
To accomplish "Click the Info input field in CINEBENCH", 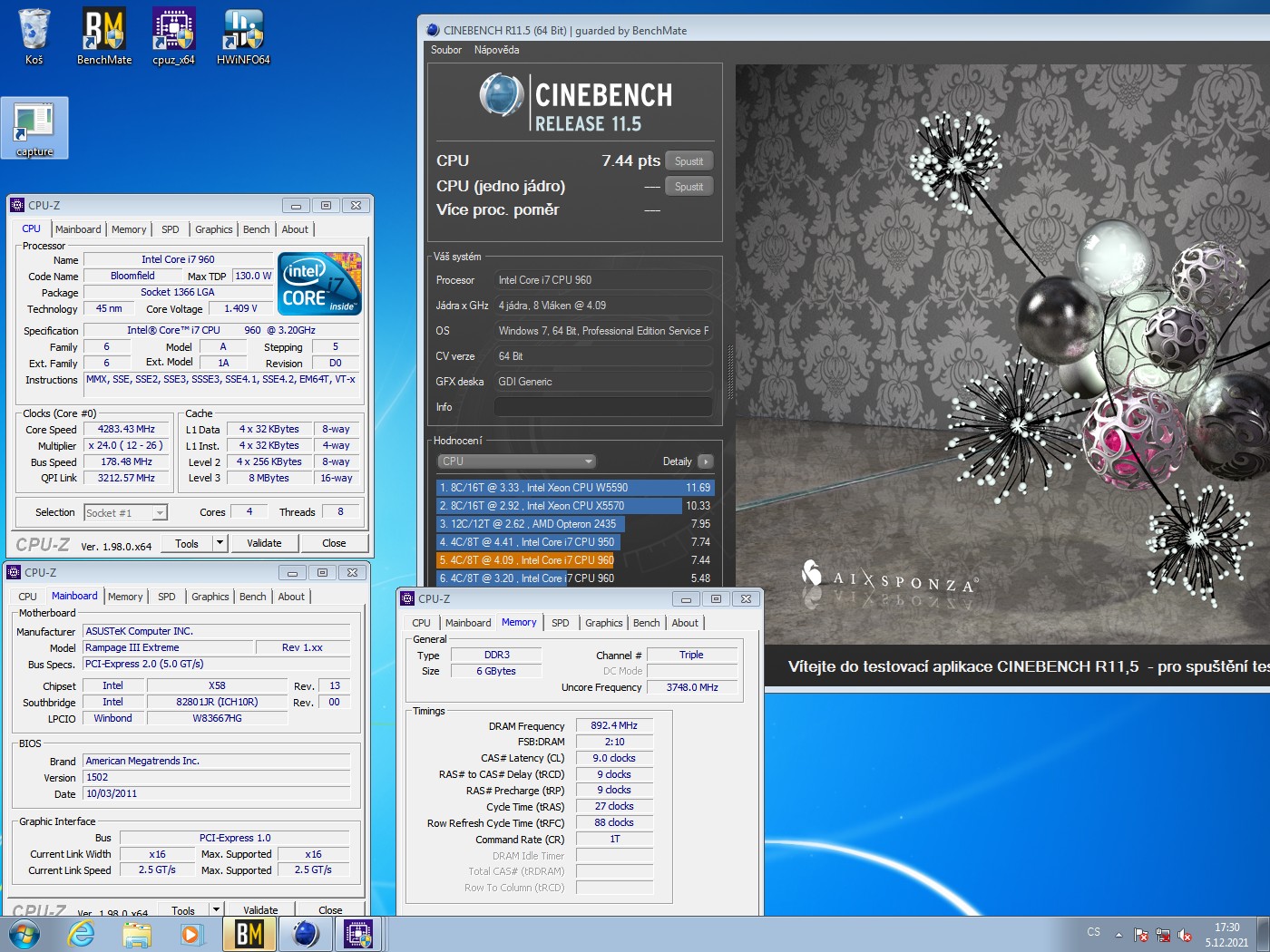I will tap(603, 407).
